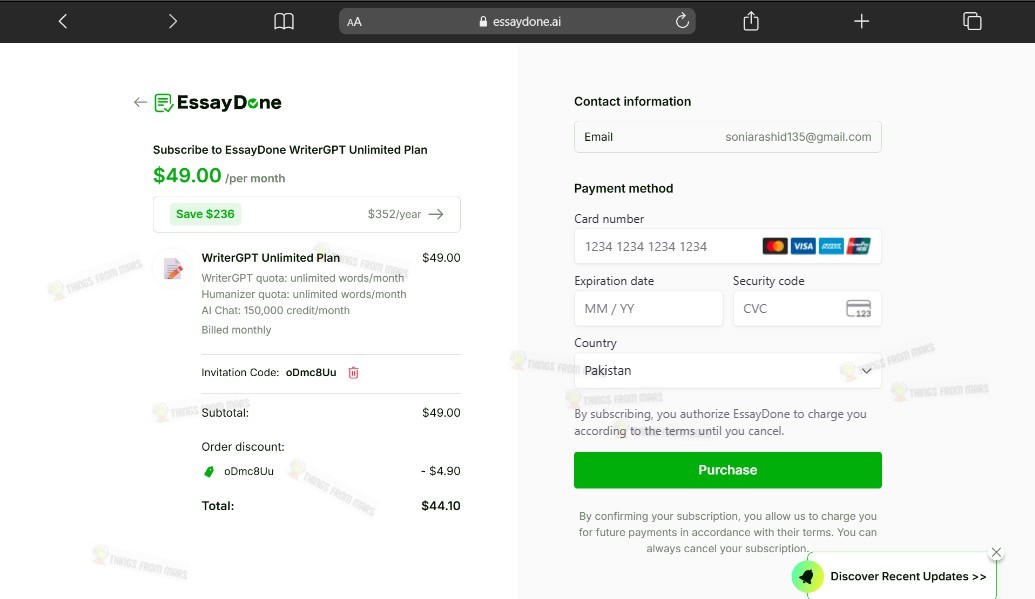Remove invitation code with trash icon
This screenshot has height=599, width=1035.
pyautogui.click(x=354, y=372)
